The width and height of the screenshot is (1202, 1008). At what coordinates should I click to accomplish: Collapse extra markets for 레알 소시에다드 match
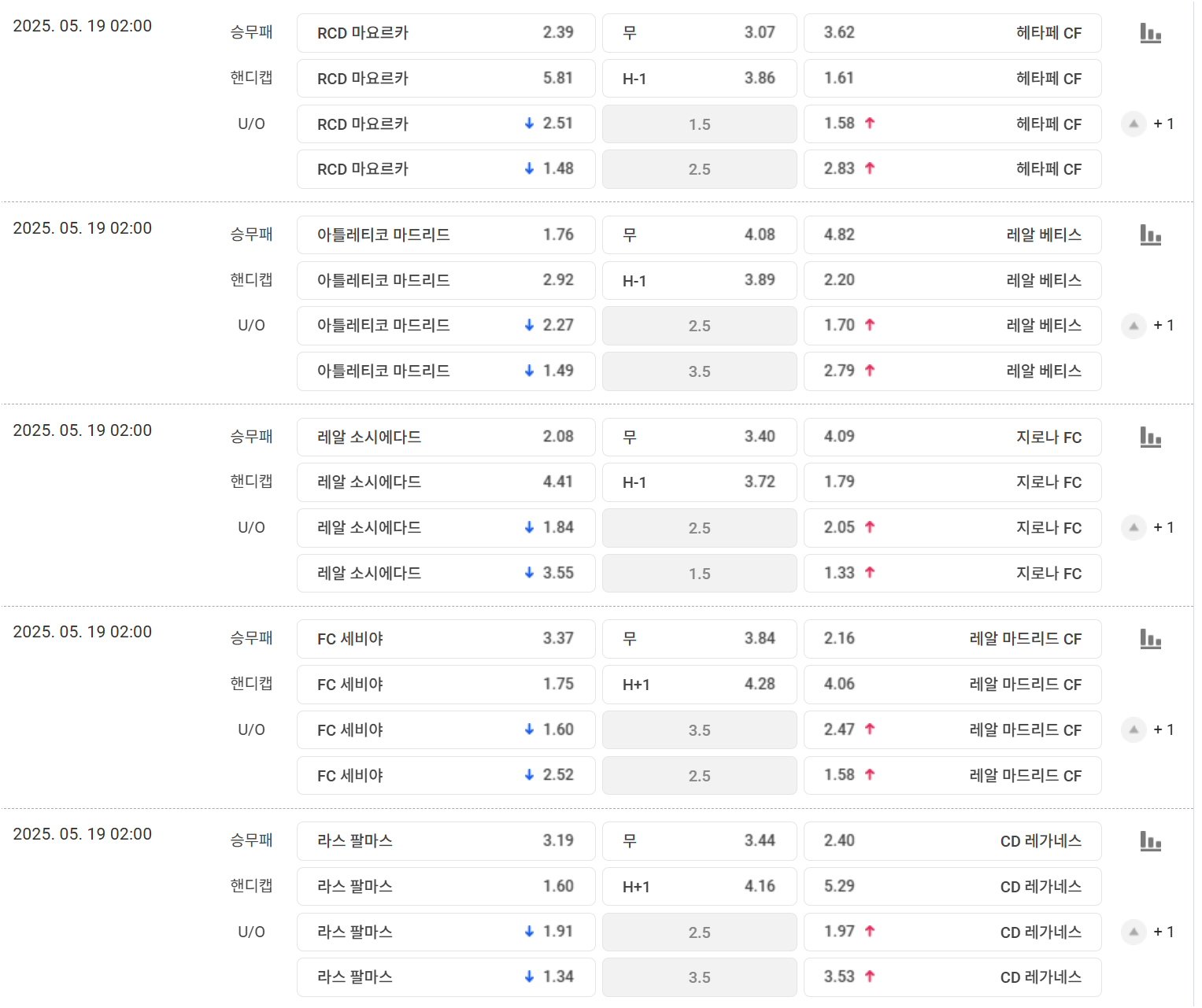[1134, 527]
